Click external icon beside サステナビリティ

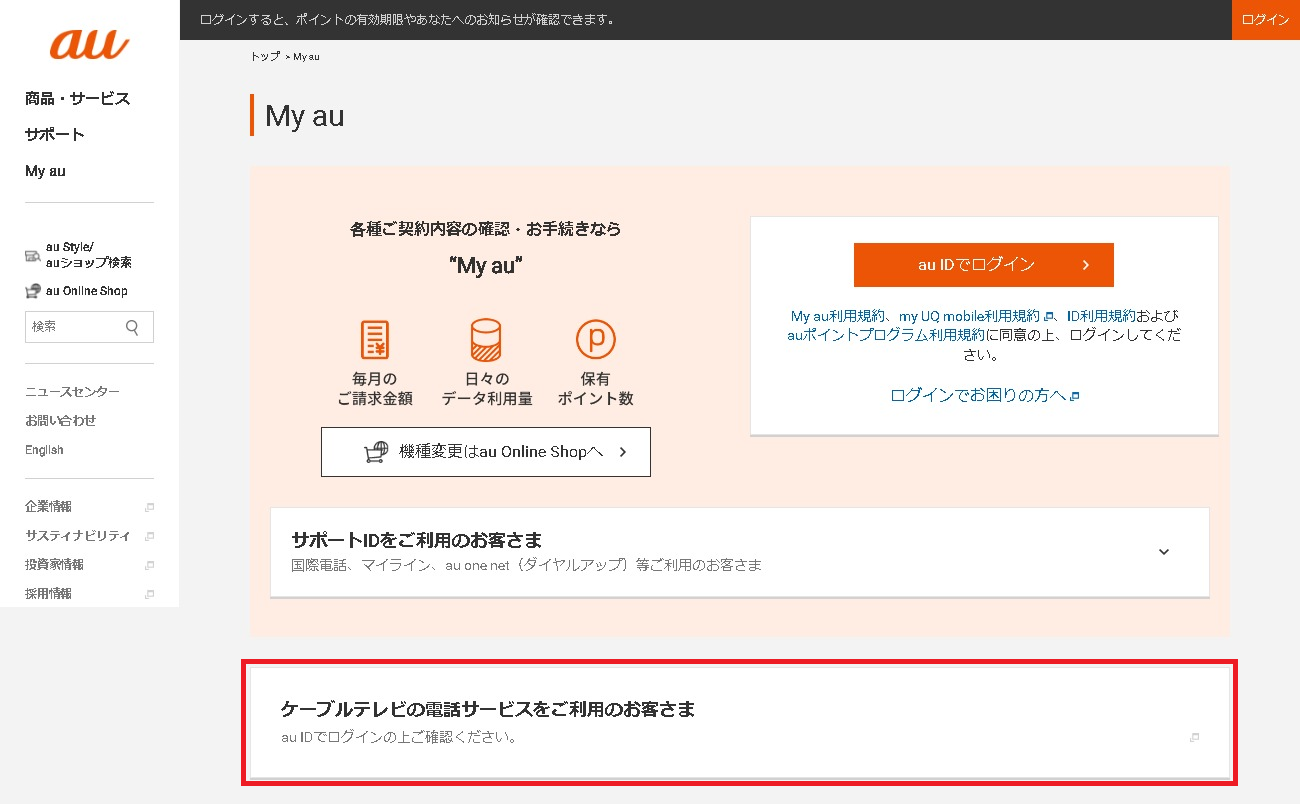tap(149, 536)
